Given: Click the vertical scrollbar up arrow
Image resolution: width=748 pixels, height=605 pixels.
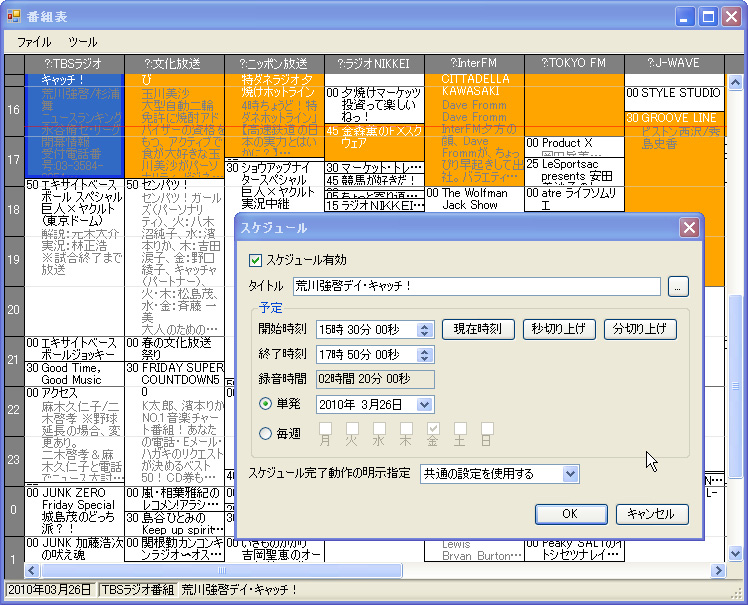Looking at the screenshot, I should 735,82.
